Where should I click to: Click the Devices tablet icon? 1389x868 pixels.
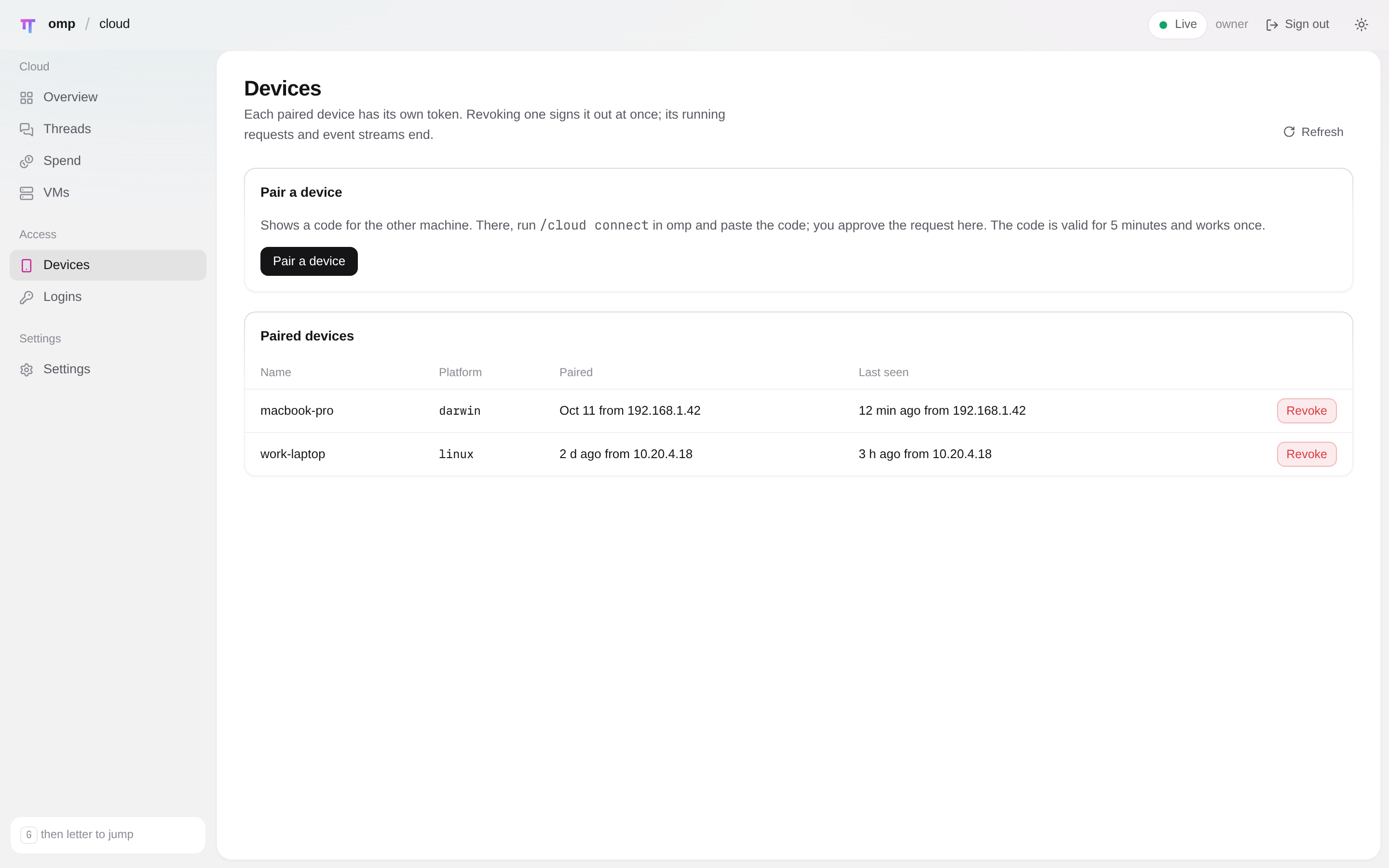click(x=27, y=265)
